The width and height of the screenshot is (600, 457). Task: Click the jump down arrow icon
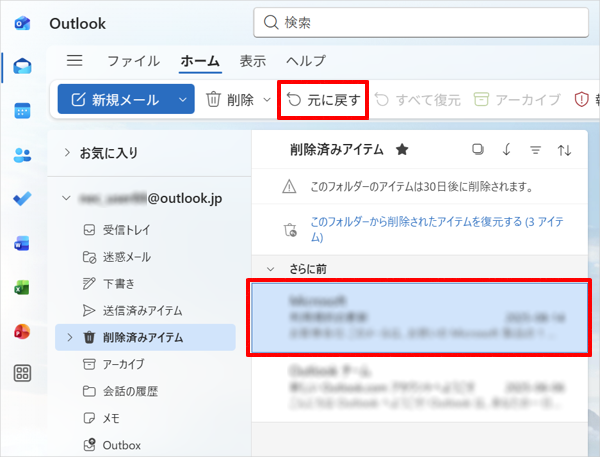coord(507,149)
